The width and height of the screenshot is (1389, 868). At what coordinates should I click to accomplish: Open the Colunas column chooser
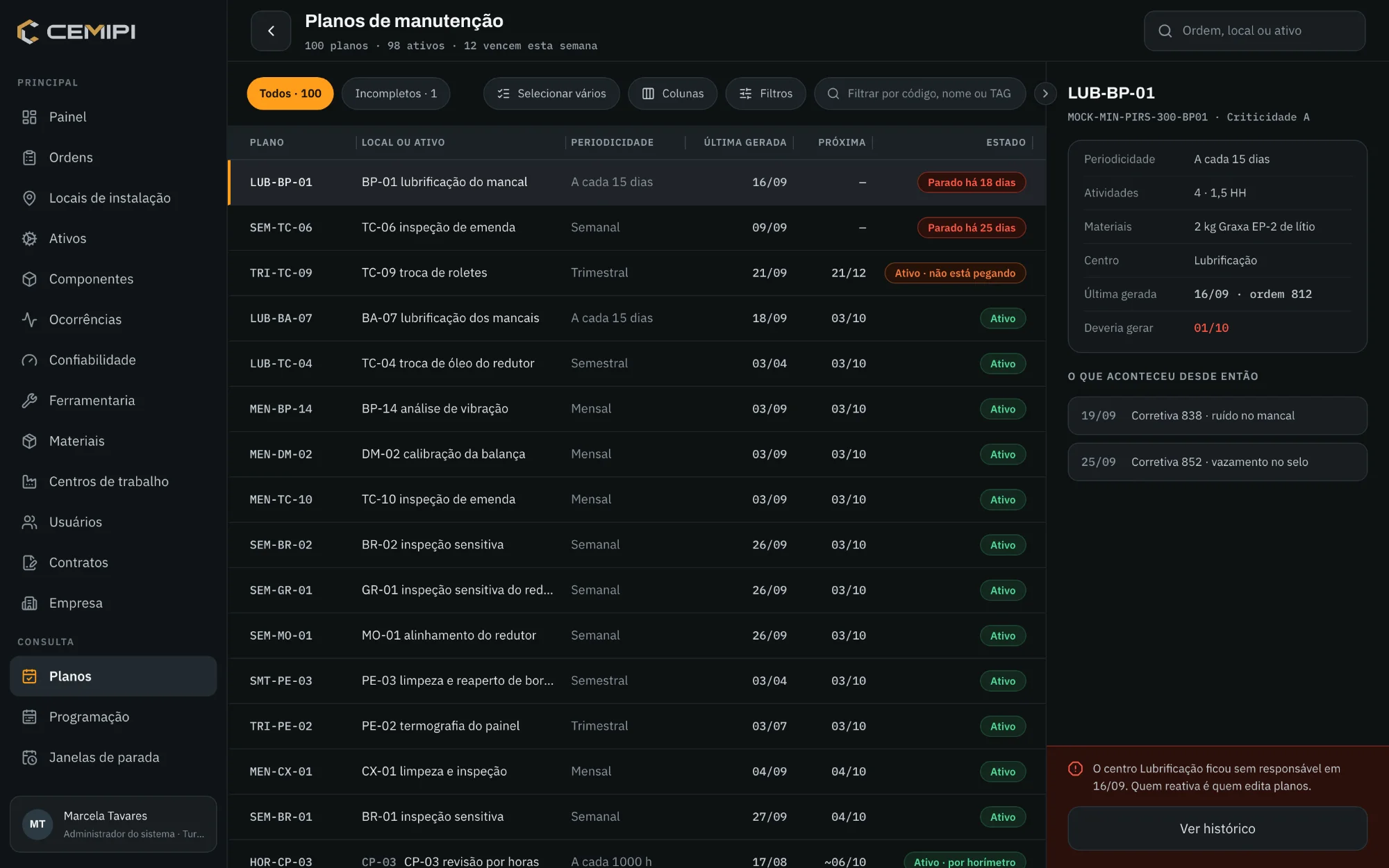point(672,93)
